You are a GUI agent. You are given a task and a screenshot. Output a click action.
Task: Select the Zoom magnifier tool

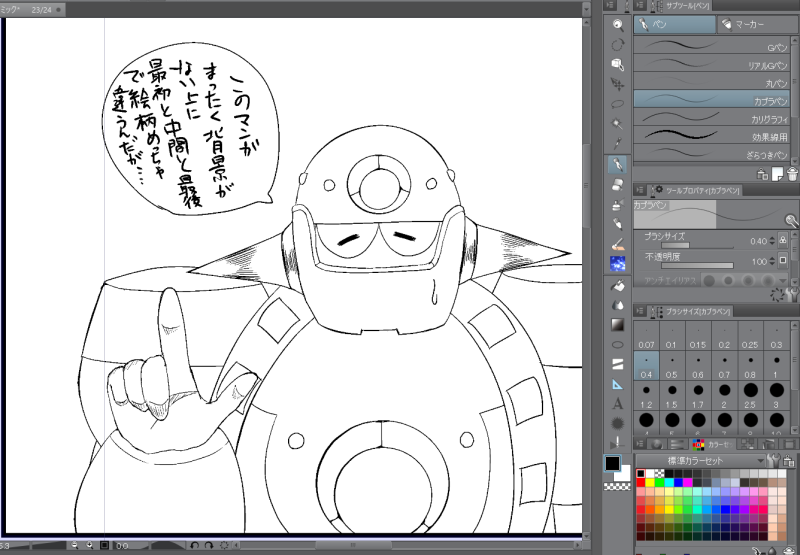[618, 25]
